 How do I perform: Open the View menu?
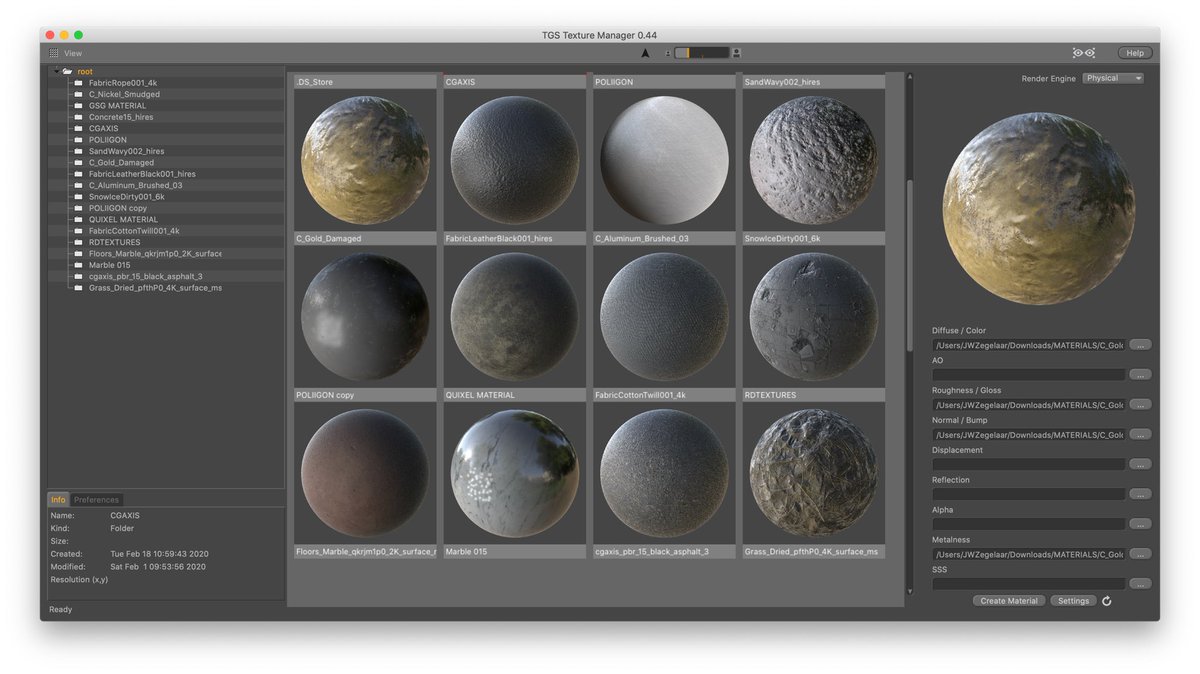click(x=73, y=53)
